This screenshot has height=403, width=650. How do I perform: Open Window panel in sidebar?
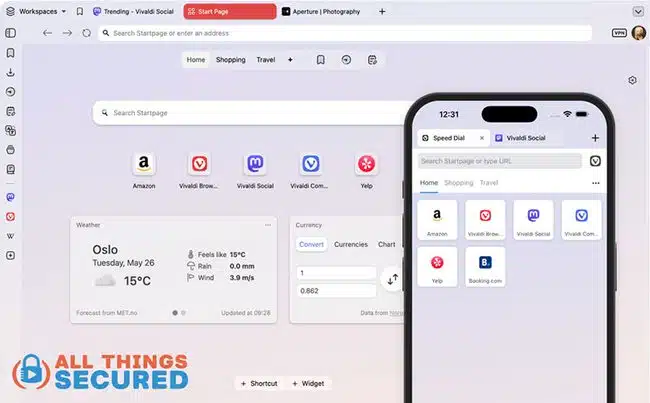10,150
